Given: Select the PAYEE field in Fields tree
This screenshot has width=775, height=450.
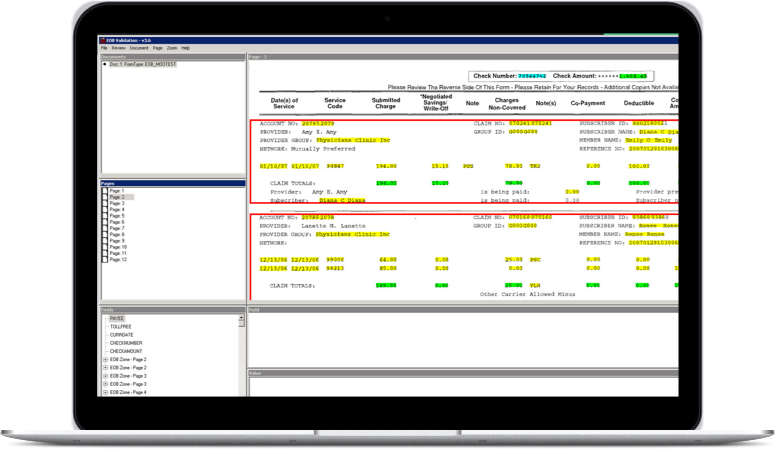Looking at the screenshot, I should (116, 320).
